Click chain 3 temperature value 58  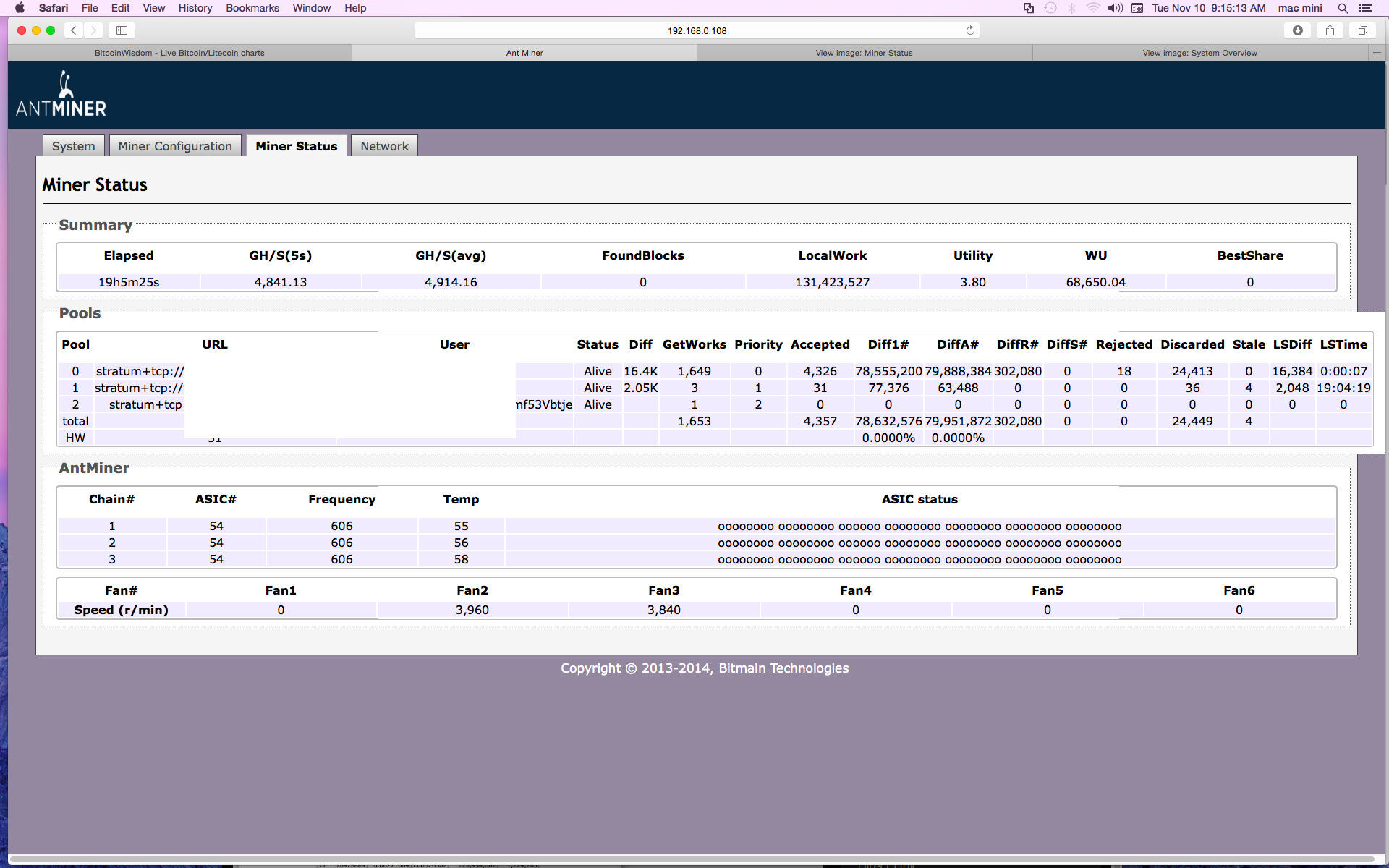(462, 559)
